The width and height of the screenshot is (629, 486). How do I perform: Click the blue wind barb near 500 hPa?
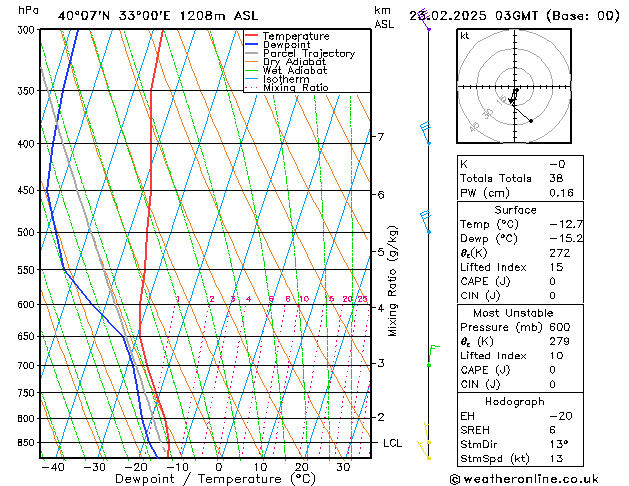[426, 221]
